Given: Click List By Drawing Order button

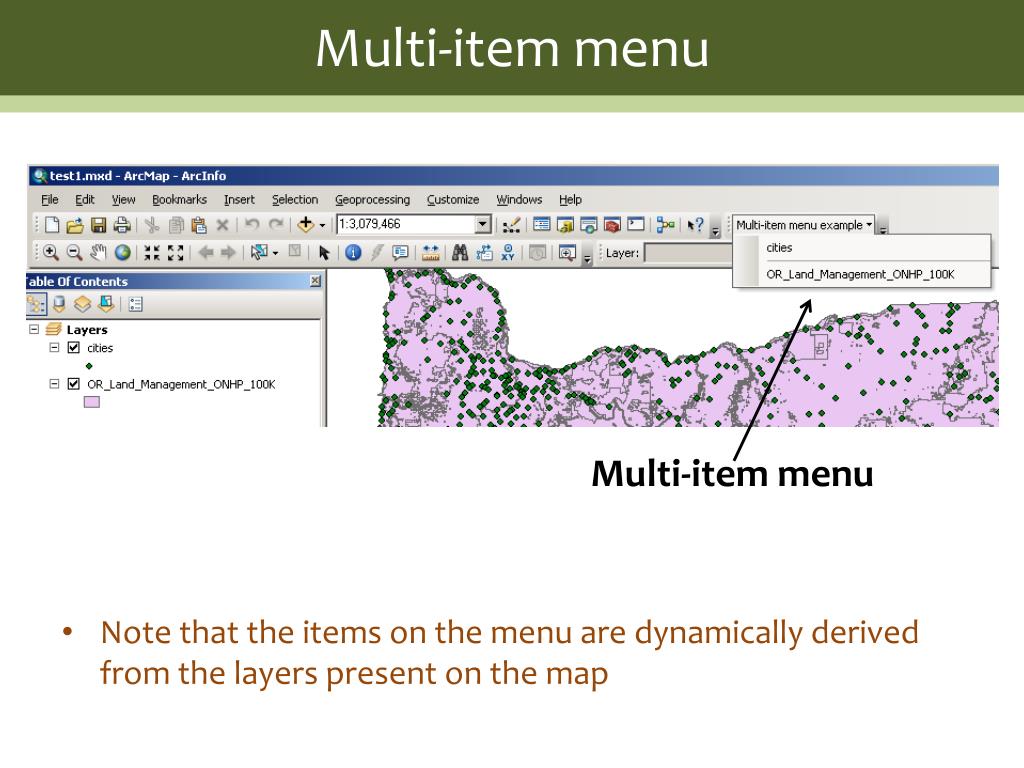Looking at the screenshot, I should click(36, 304).
